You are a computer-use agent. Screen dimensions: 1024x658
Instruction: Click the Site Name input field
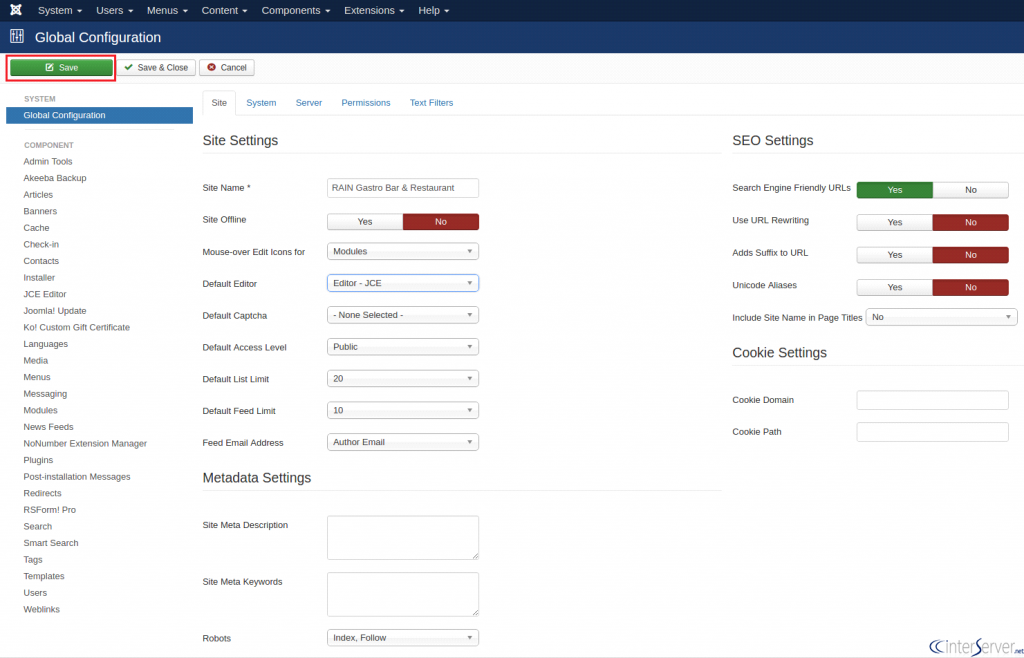[x=403, y=188]
